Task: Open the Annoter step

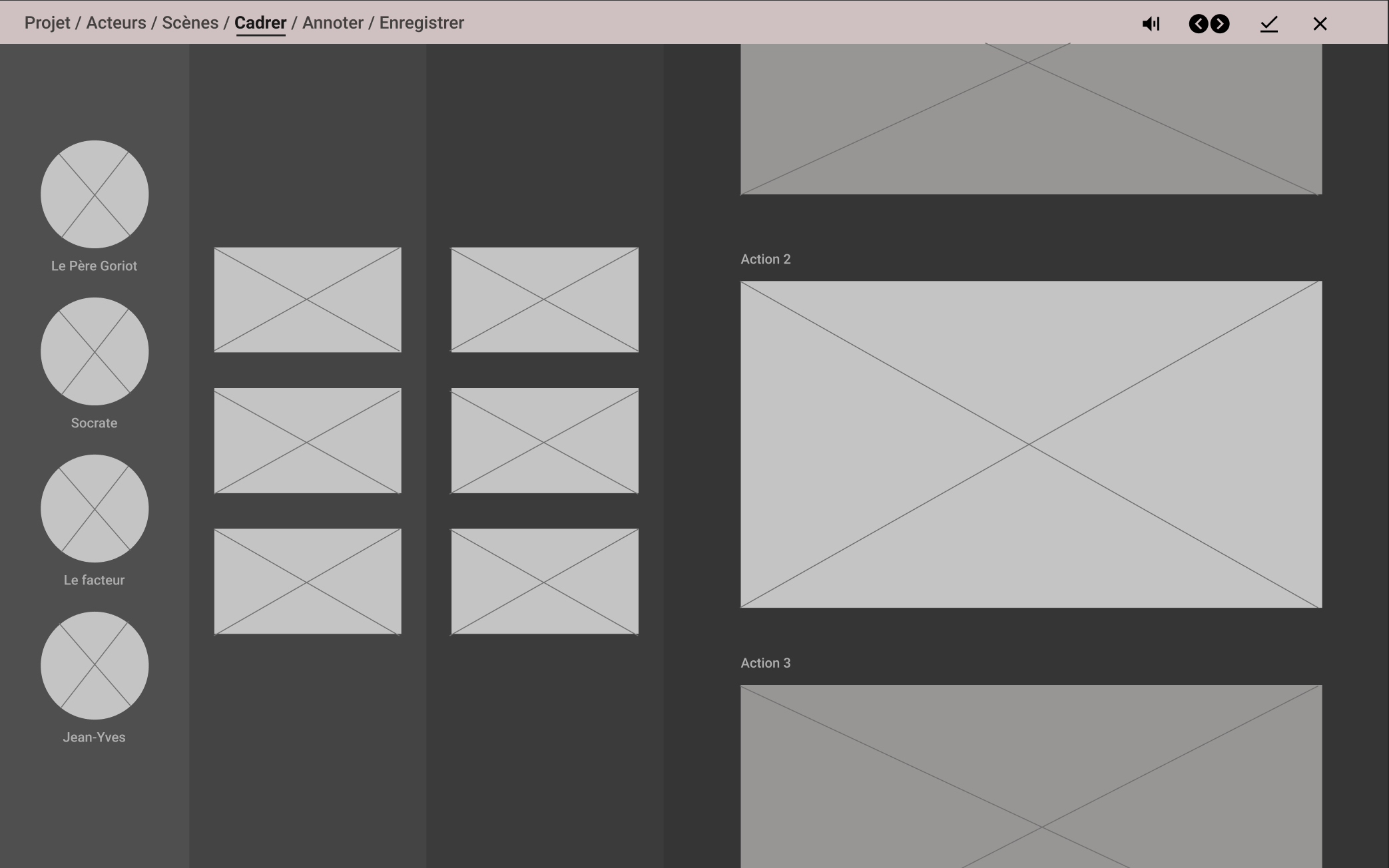Action: (x=333, y=23)
